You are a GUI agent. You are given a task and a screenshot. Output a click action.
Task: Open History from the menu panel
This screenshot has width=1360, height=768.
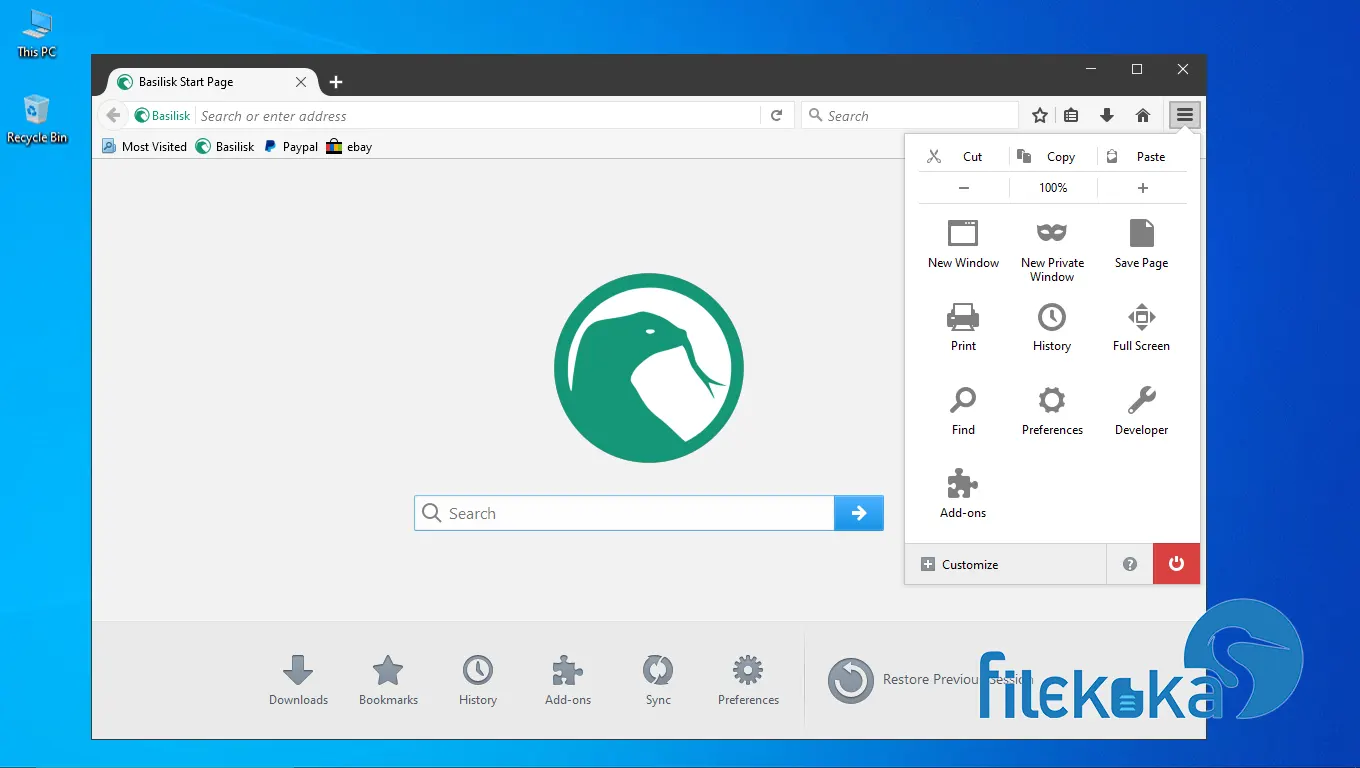(x=1052, y=327)
